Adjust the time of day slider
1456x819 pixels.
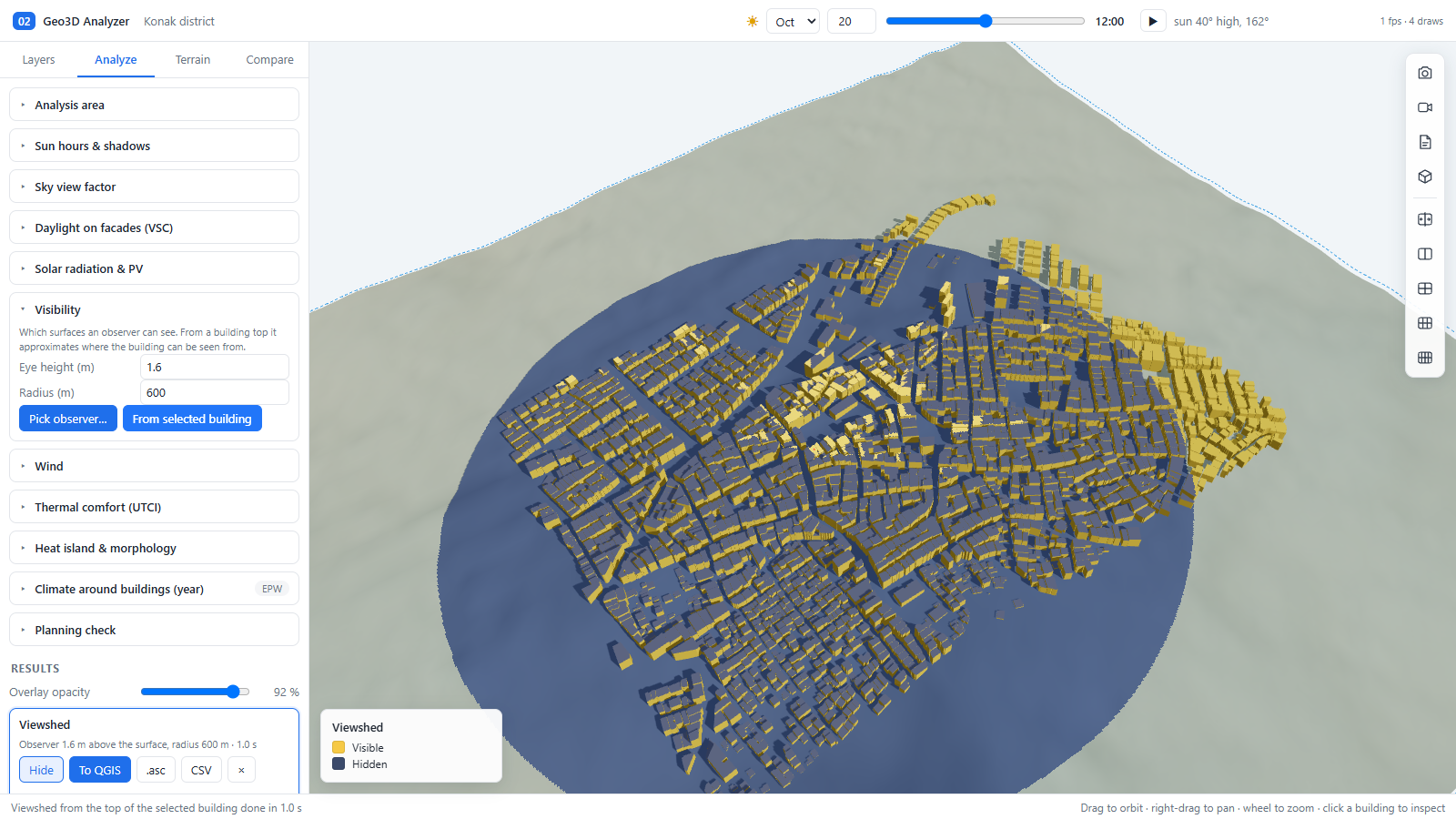pyautogui.click(x=985, y=21)
